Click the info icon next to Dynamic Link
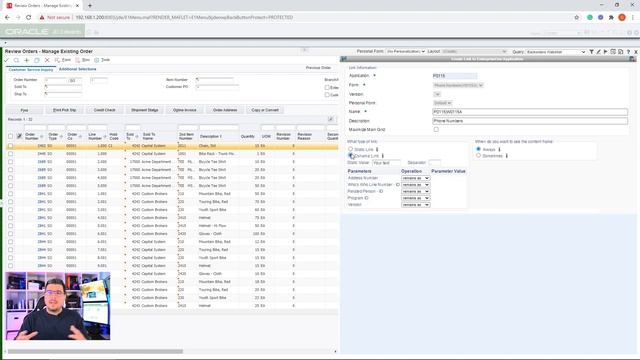The image size is (640, 360). [382, 156]
